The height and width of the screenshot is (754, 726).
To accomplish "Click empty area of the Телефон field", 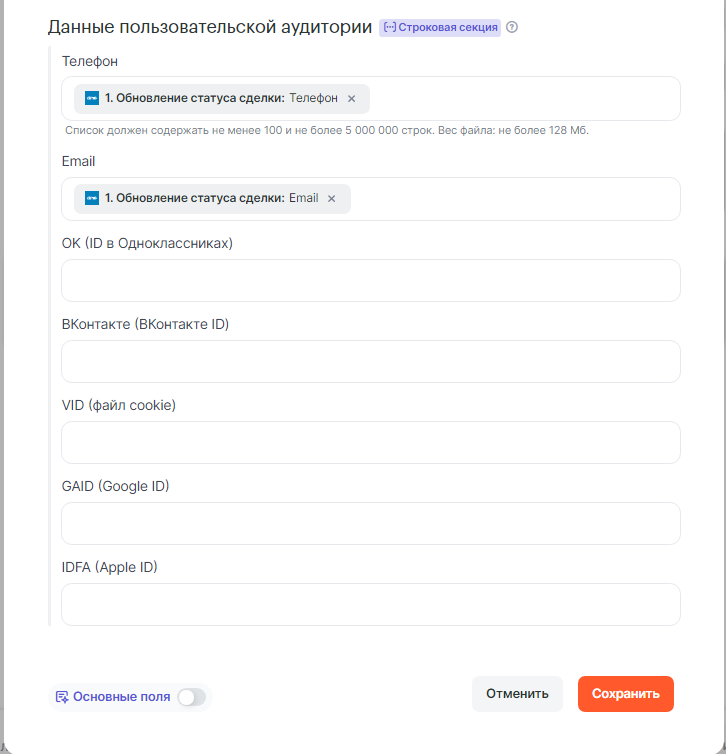I will pos(520,99).
